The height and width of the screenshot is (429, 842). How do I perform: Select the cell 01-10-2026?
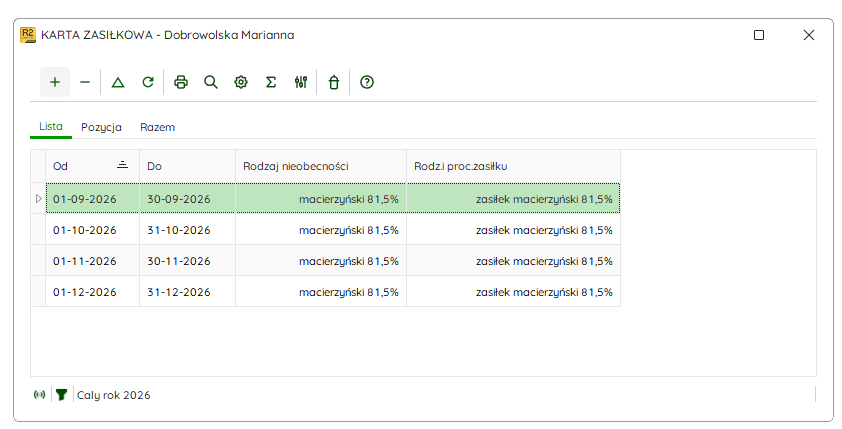[x=92, y=230]
